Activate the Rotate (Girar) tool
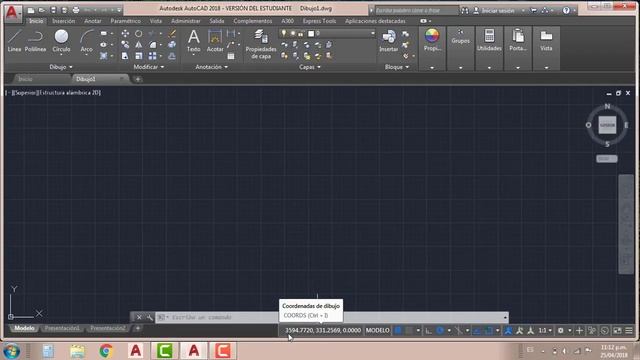The height and width of the screenshot is (360, 640). (139, 33)
